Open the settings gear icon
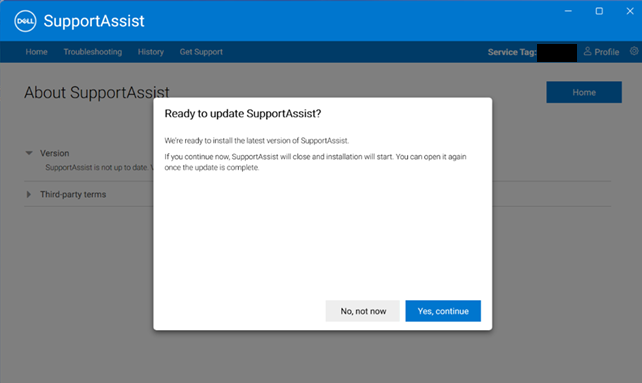 coord(634,51)
